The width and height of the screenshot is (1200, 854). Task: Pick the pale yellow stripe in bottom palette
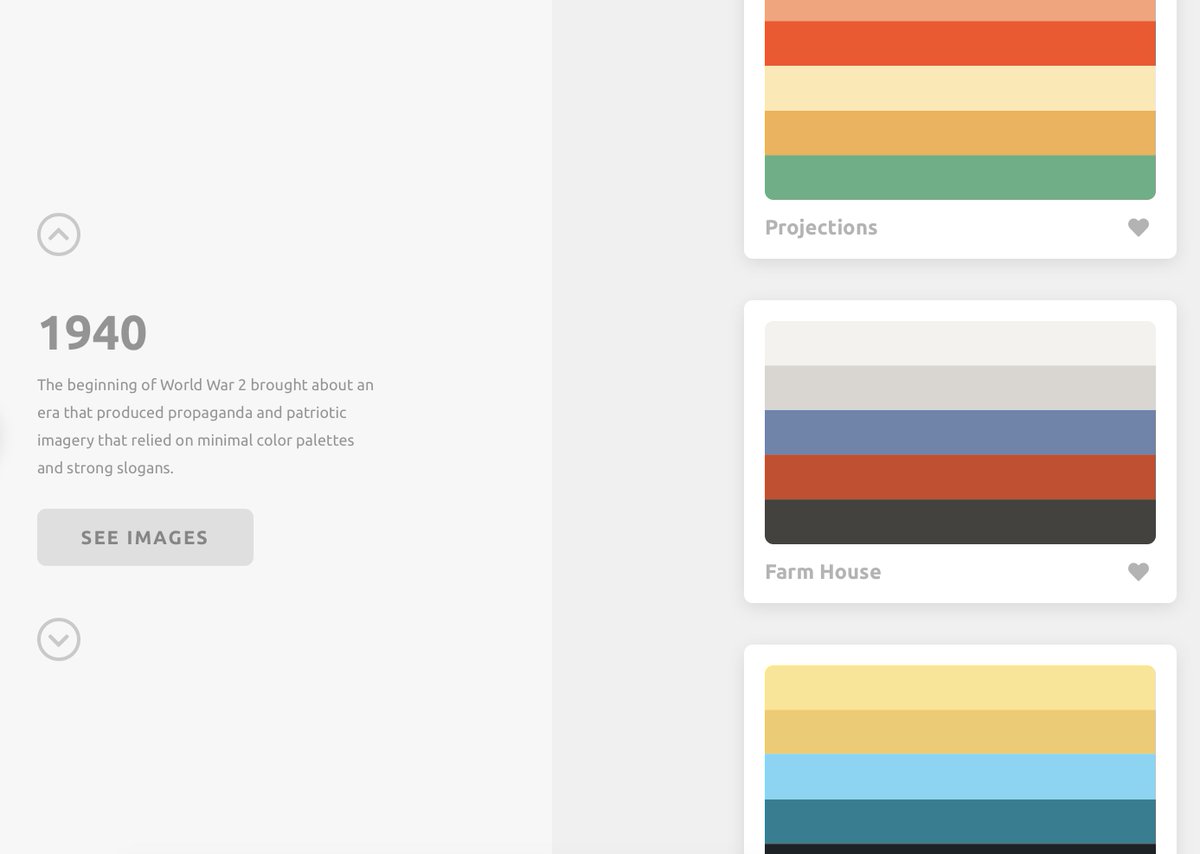click(960, 687)
